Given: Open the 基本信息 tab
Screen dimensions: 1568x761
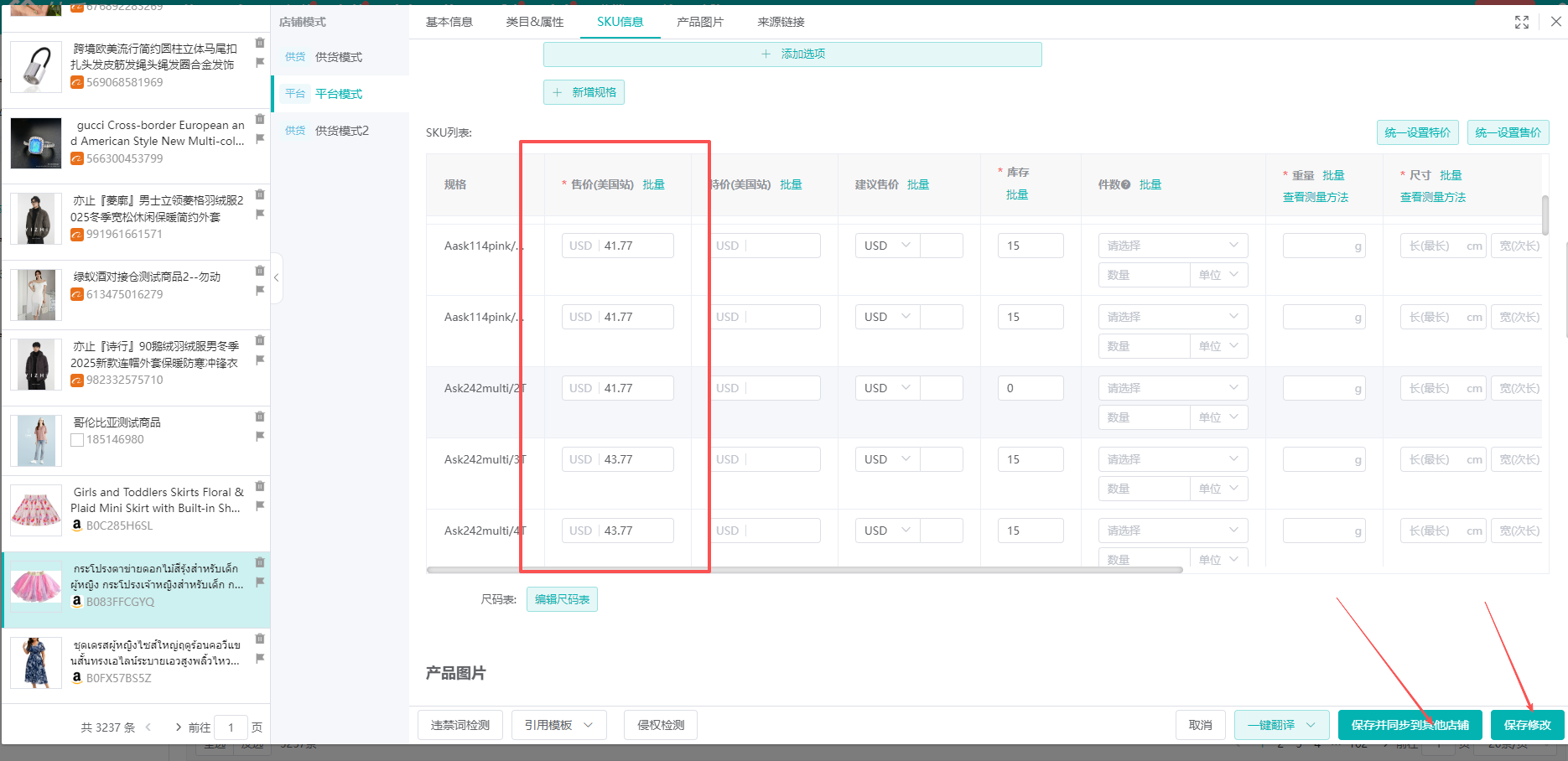Looking at the screenshot, I should tap(449, 22).
